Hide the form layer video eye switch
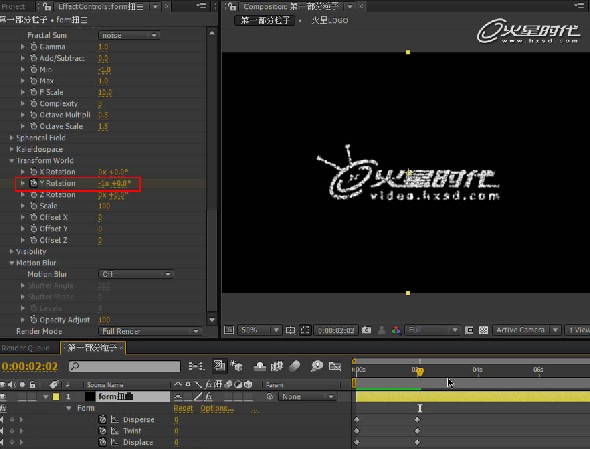 coord(3,396)
